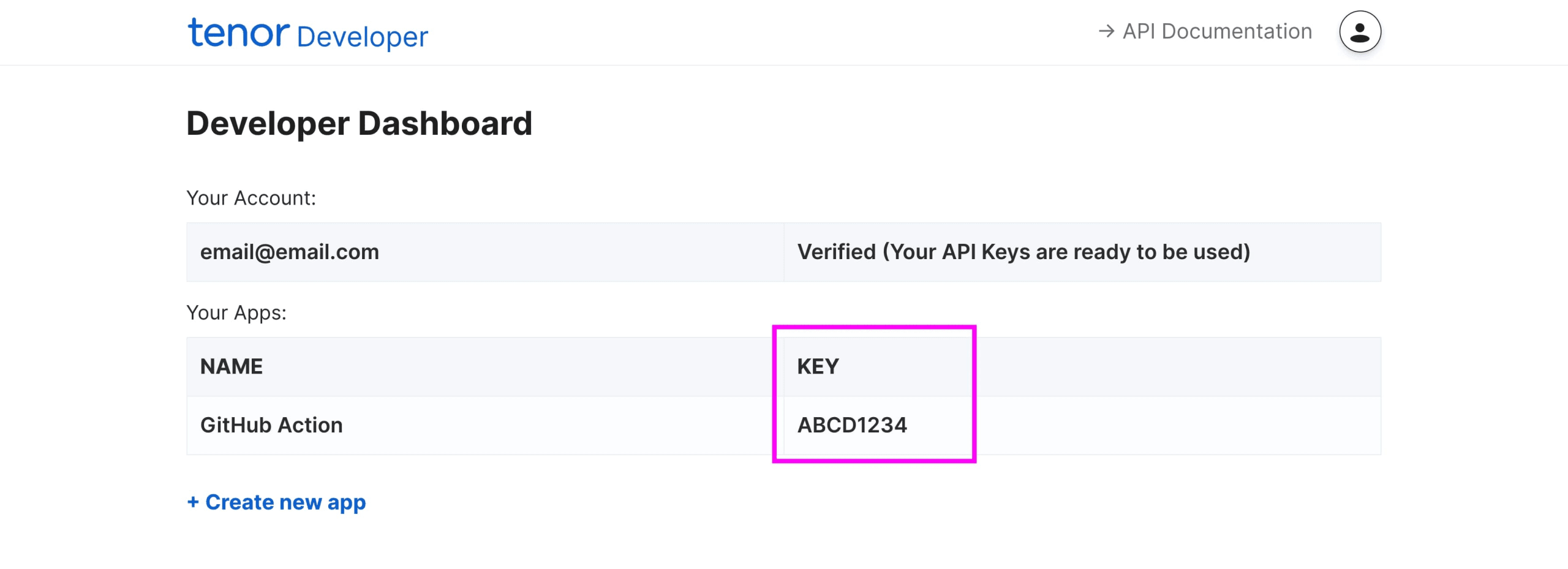Click Create new app link
Image resolution: width=1568 pixels, height=569 pixels.
point(276,502)
